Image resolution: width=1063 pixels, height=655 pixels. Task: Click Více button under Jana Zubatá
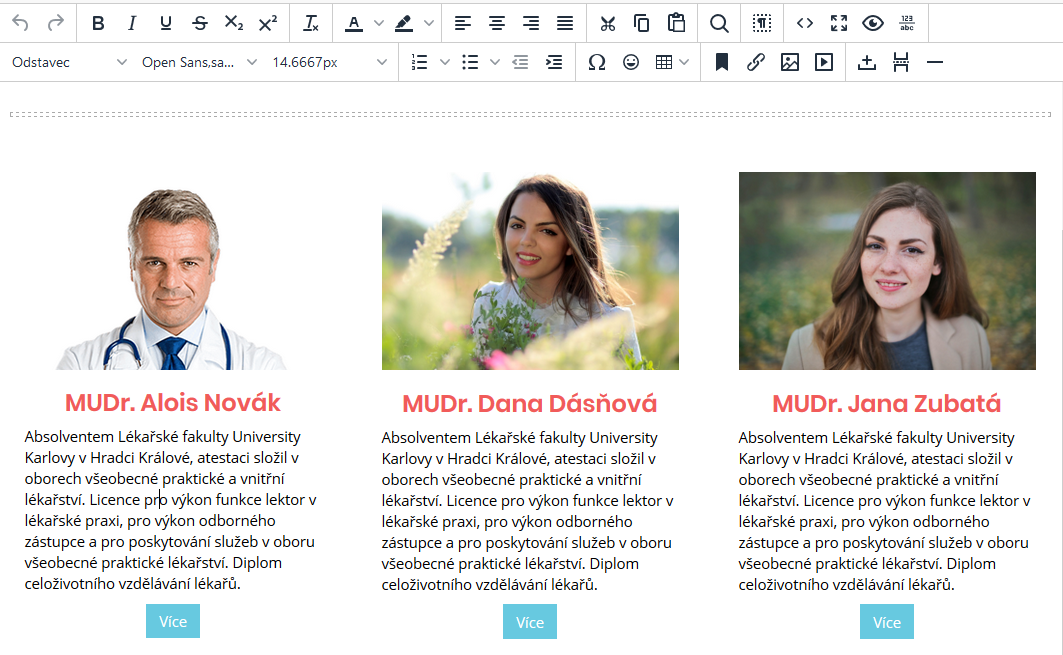[x=886, y=622]
